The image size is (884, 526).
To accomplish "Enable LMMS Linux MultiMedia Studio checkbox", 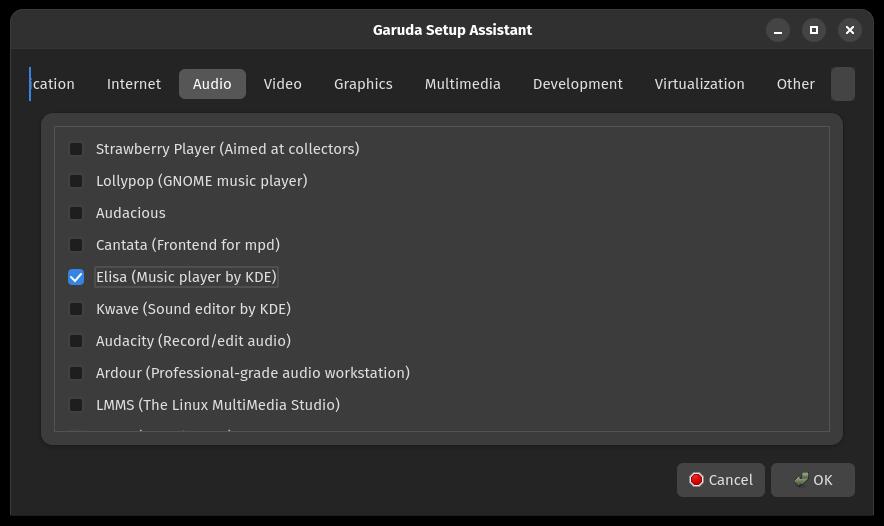I will point(76,405).
